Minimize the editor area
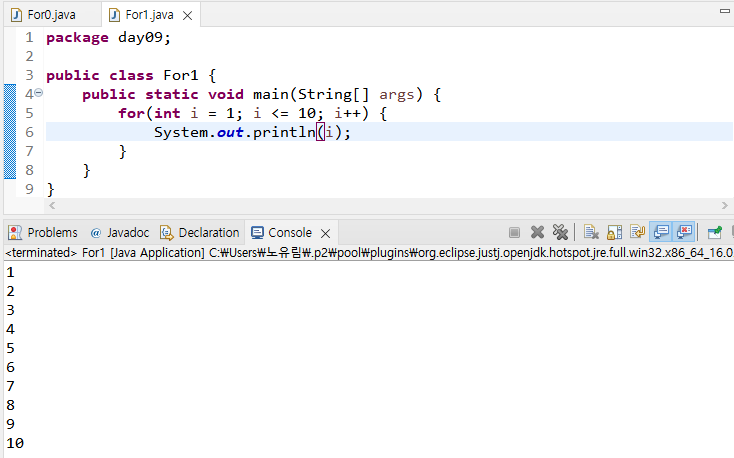Viewport: 734px width, 458px height. 725,10
